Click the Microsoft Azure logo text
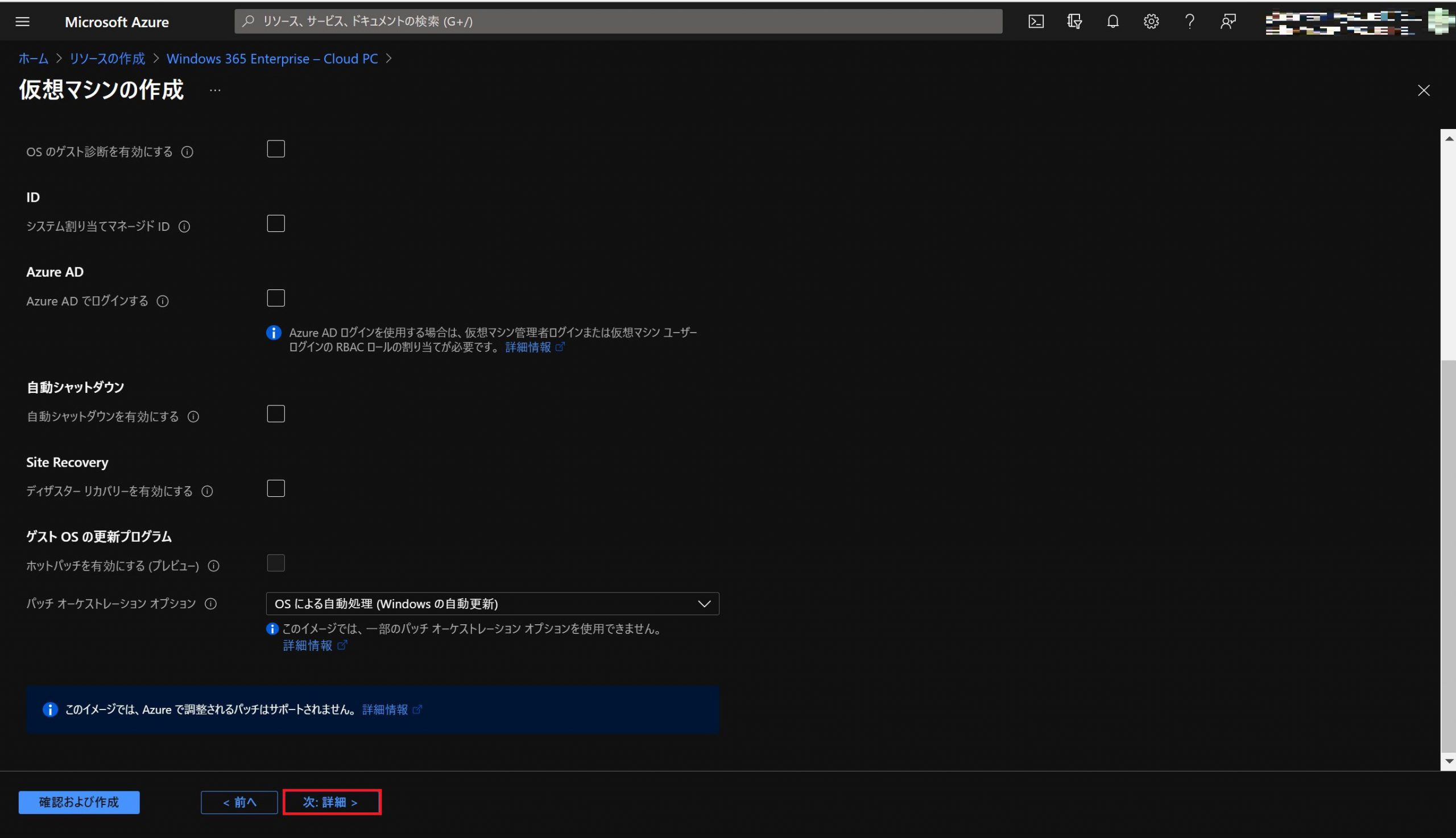Viewport: 1456px width, 838px height. [x=117, y=22]
